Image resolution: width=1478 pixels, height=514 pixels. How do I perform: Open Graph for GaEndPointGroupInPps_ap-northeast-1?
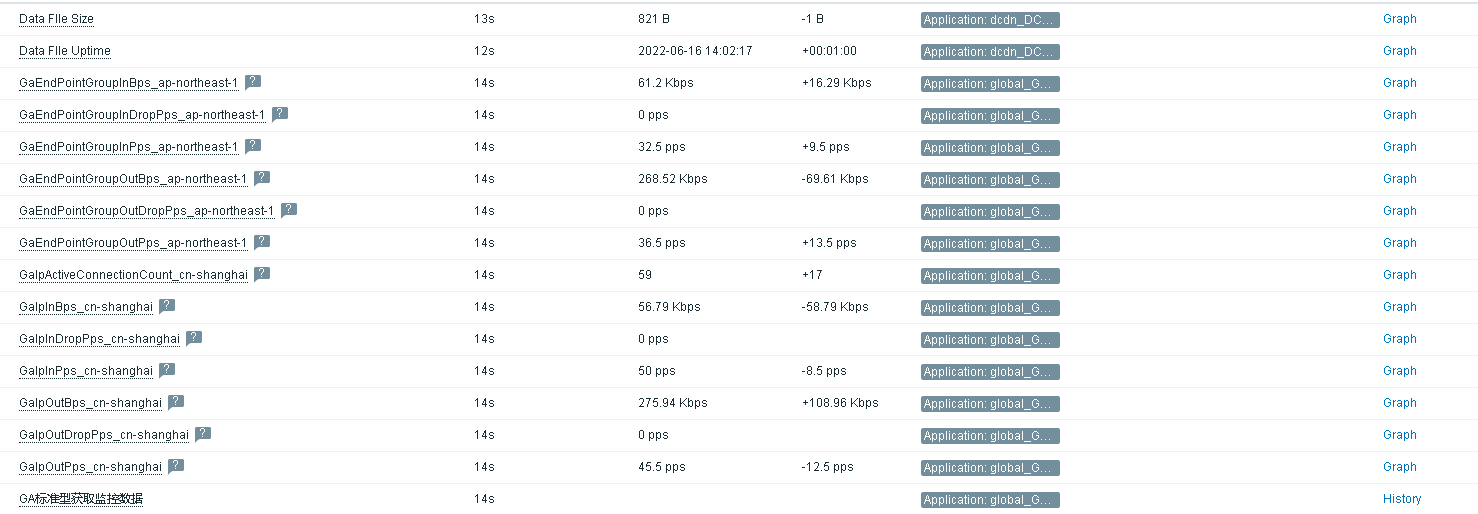pyautogui.click(x=1399, y=147)
